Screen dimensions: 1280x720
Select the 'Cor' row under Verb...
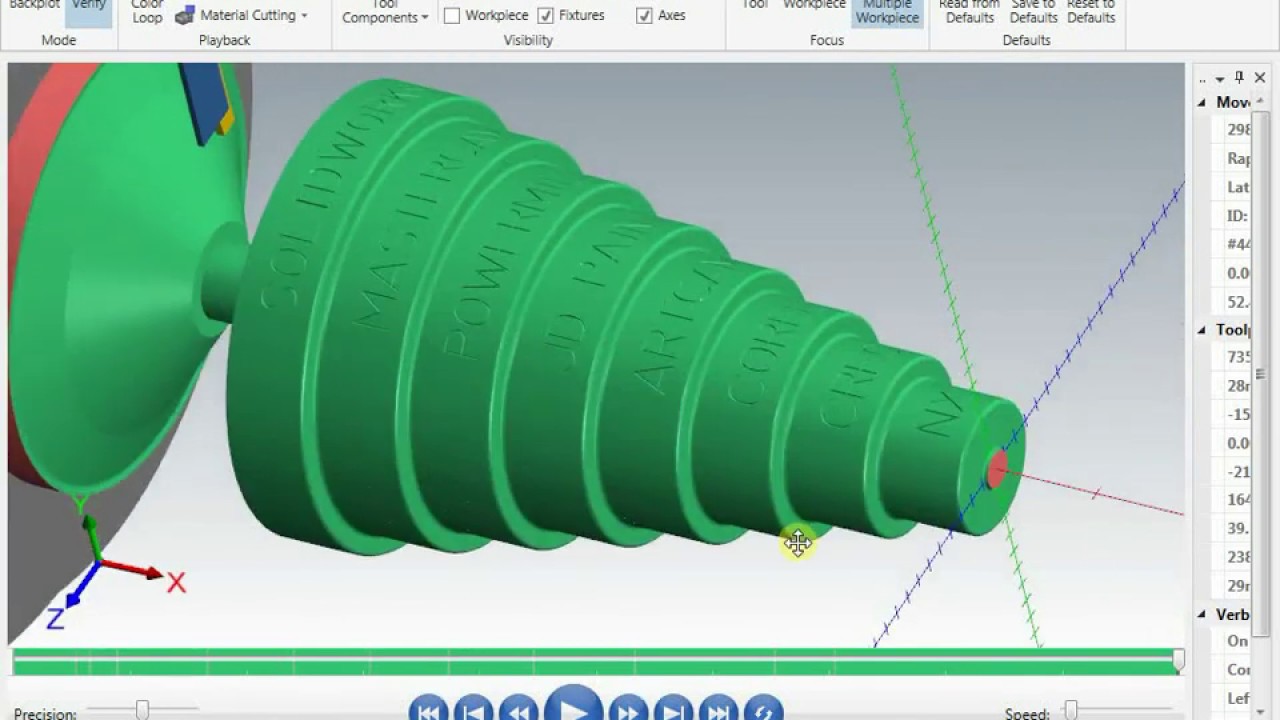[1233, 670]
